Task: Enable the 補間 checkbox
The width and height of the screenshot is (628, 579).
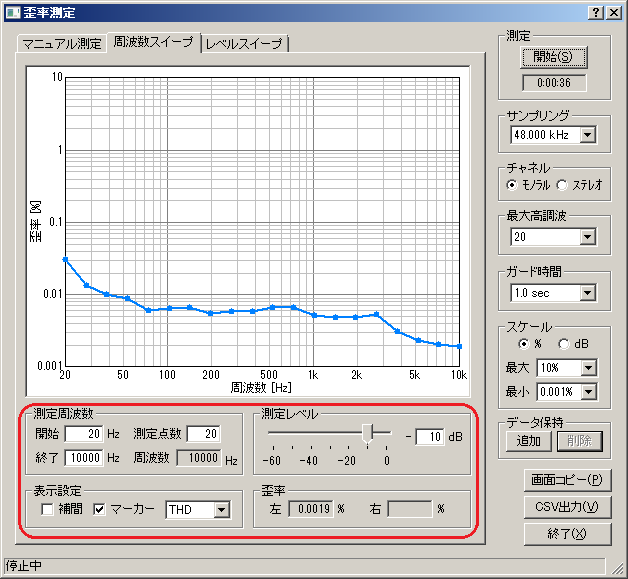Action: coord(47,509)
